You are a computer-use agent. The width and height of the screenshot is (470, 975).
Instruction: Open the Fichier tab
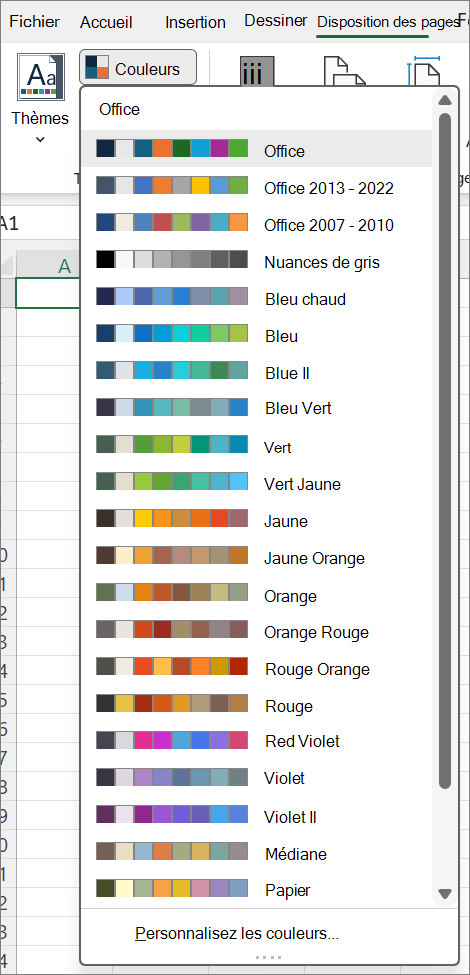click(x=35, y=22)
